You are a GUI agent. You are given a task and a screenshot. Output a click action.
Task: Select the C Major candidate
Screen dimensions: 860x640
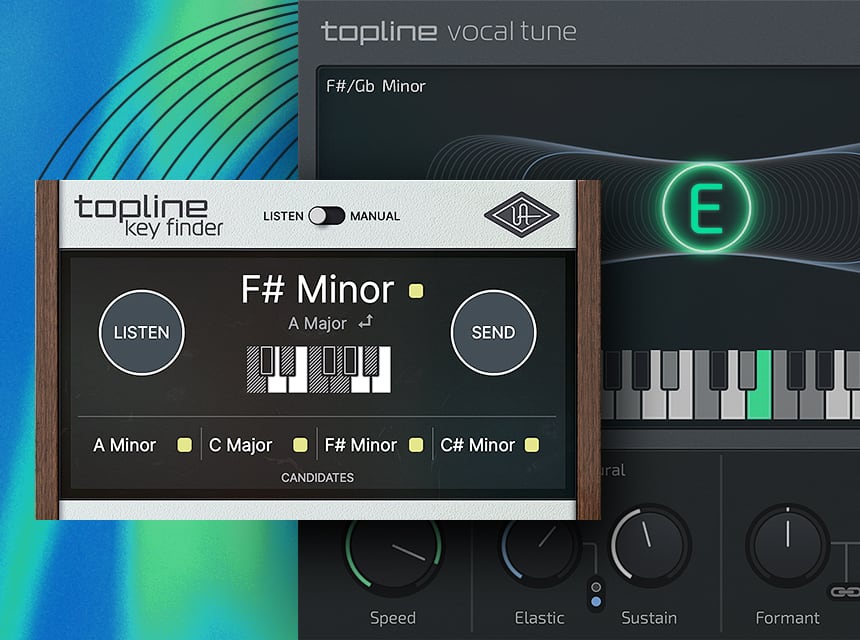[x=240, y=445]
